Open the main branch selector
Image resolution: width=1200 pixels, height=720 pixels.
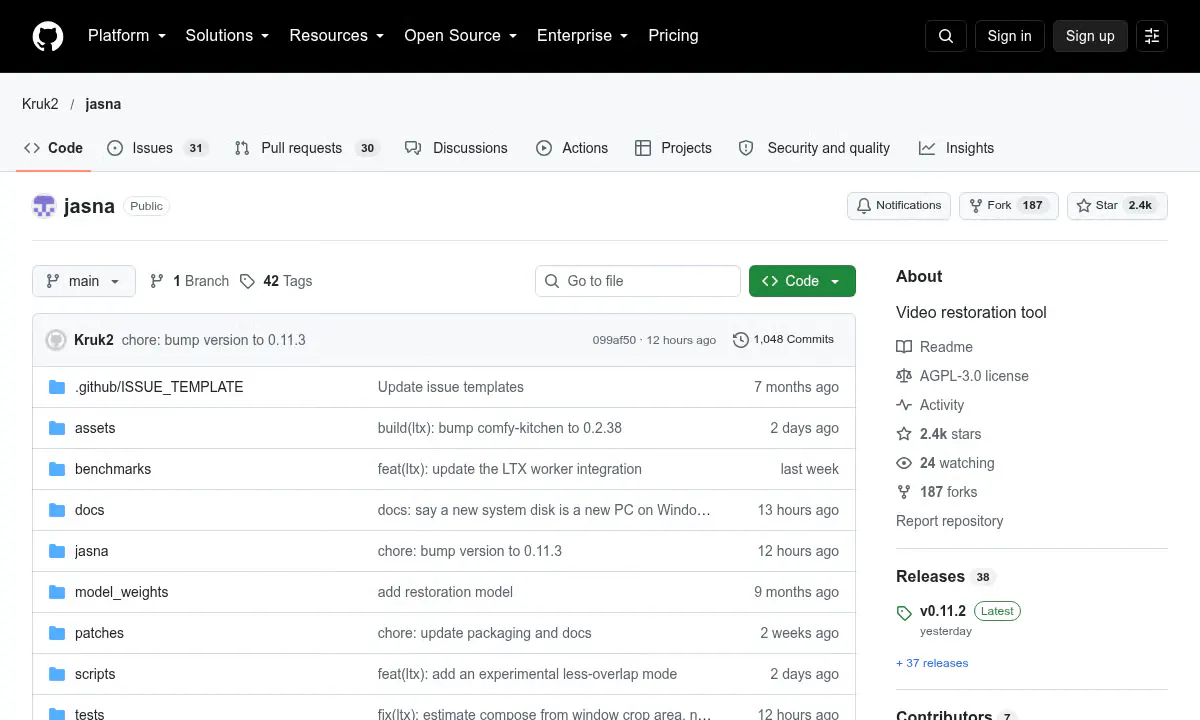coord(83,281)
